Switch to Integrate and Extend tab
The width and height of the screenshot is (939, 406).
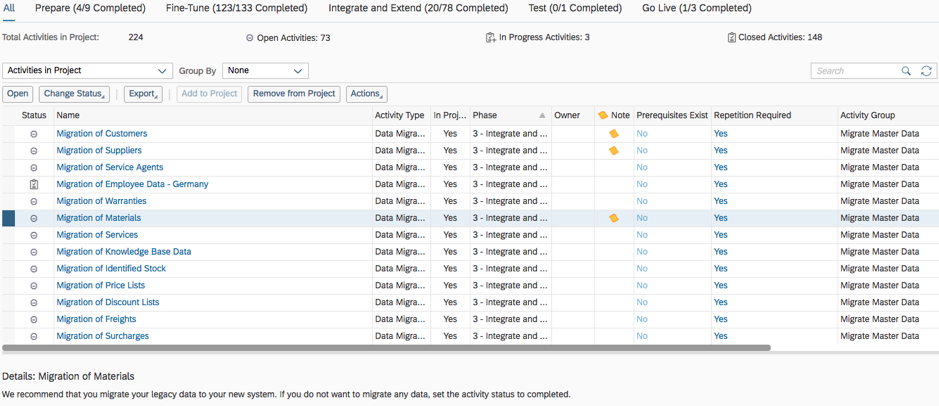click(418, 8)
